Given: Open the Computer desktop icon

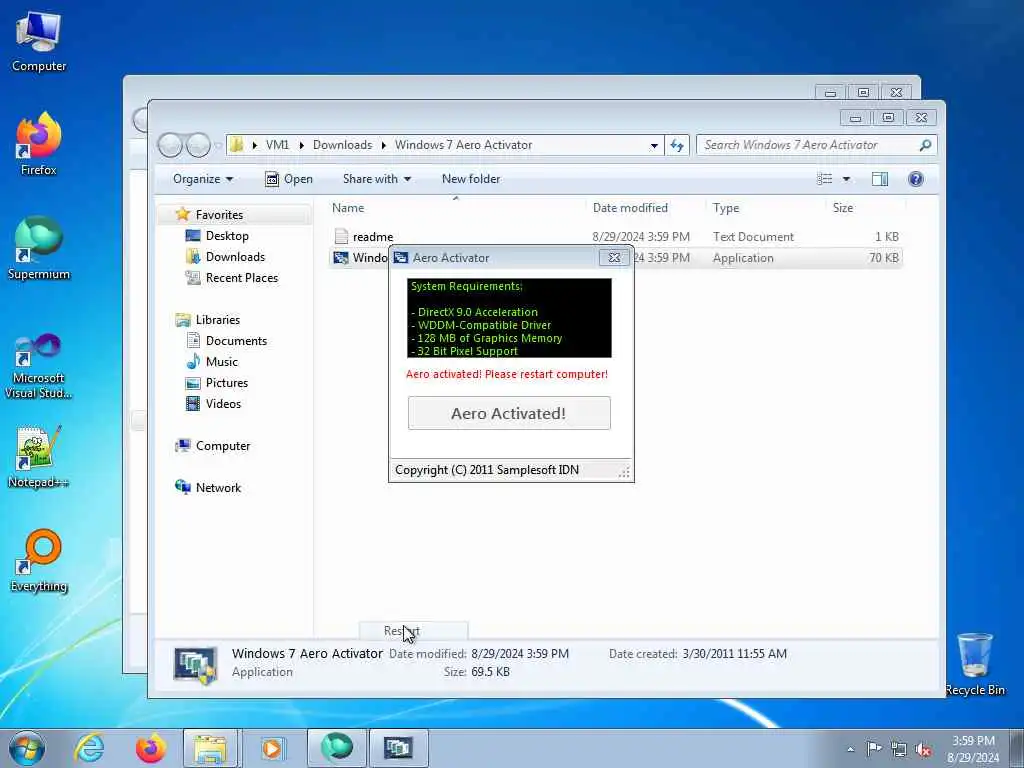Looking at the screenshot, I should 39,40.
